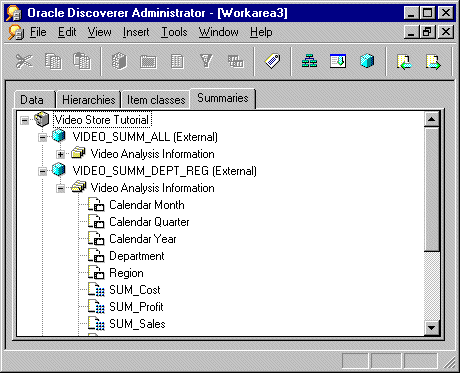This screenshot has height=373, width=460.
Task: Open the Insert menu
Action: (x=136, y=32)
